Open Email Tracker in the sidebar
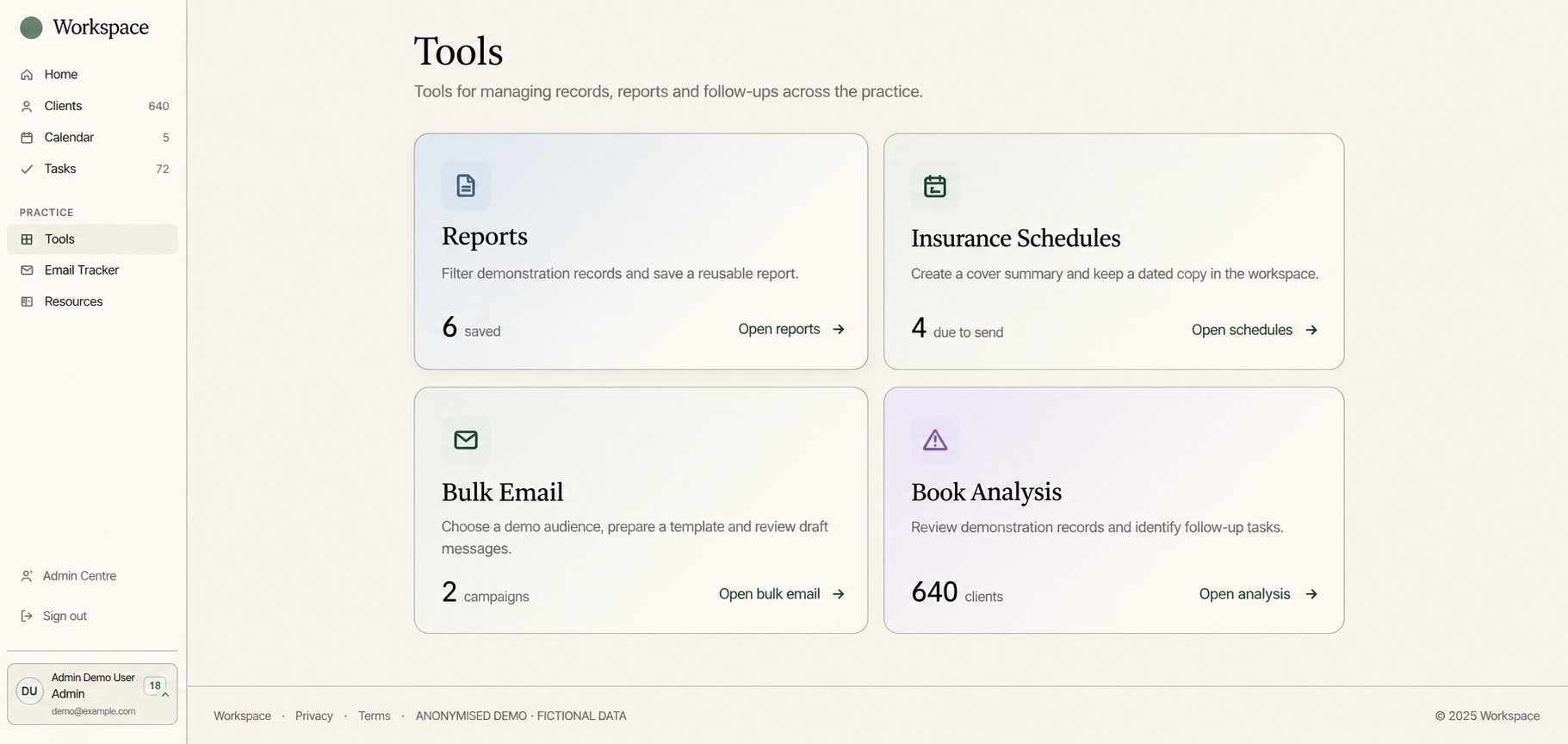 [x=93, y=270]
